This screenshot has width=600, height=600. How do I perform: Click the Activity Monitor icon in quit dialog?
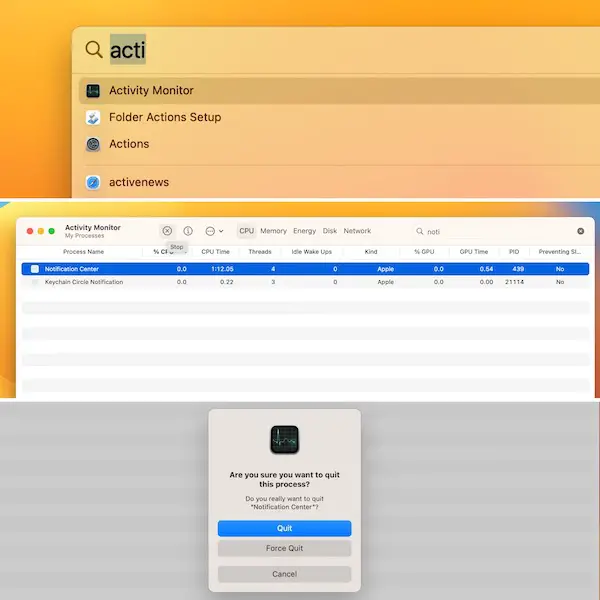point(284,440)
